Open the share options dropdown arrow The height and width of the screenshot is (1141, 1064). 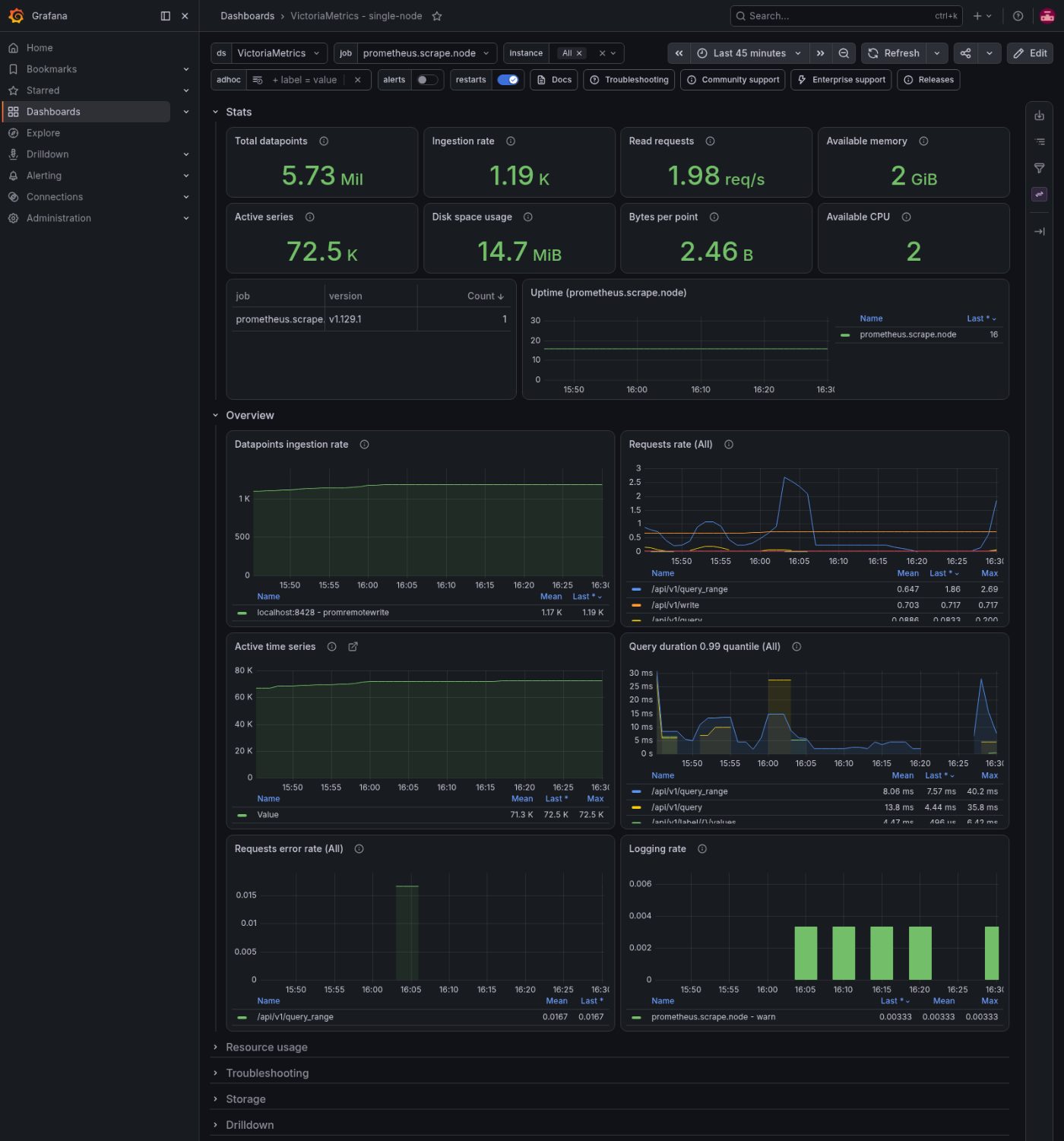tap(989, 53)
